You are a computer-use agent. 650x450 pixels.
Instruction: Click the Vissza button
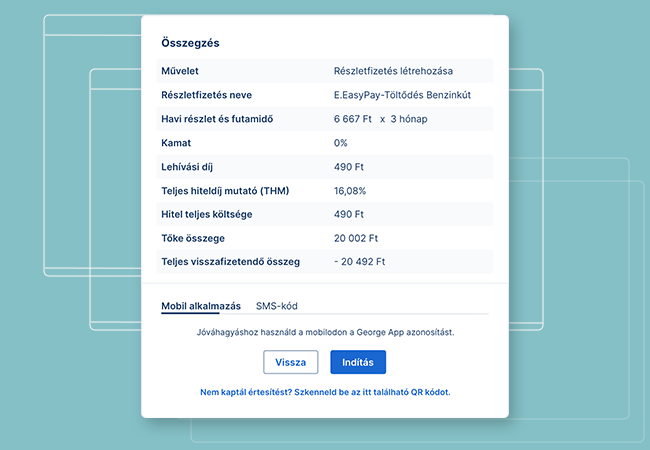point(291,362)
